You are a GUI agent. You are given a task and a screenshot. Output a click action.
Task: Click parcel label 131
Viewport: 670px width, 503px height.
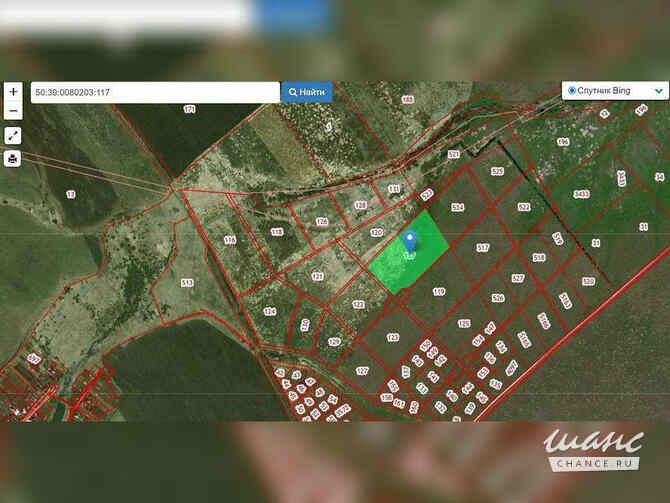394,189
